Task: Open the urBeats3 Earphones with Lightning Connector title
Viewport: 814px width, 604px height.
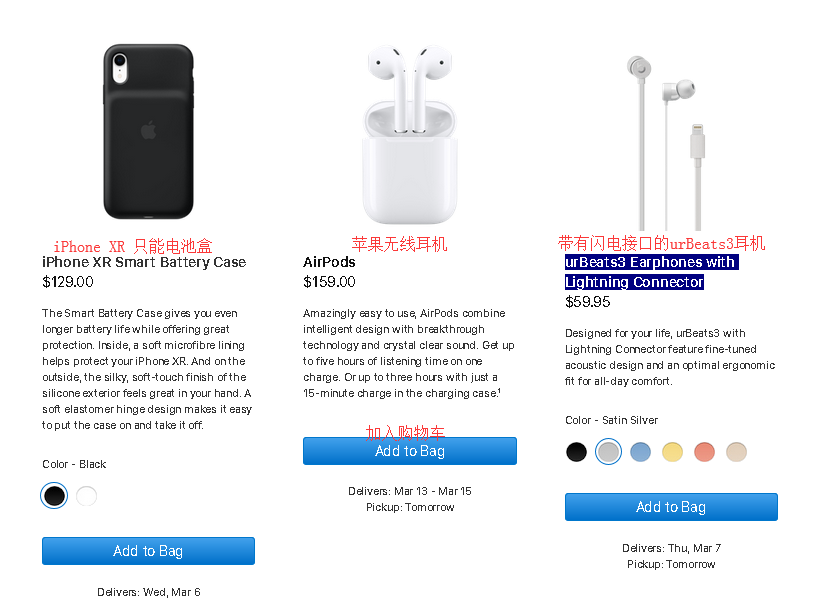Action: [x=650, y=272]
